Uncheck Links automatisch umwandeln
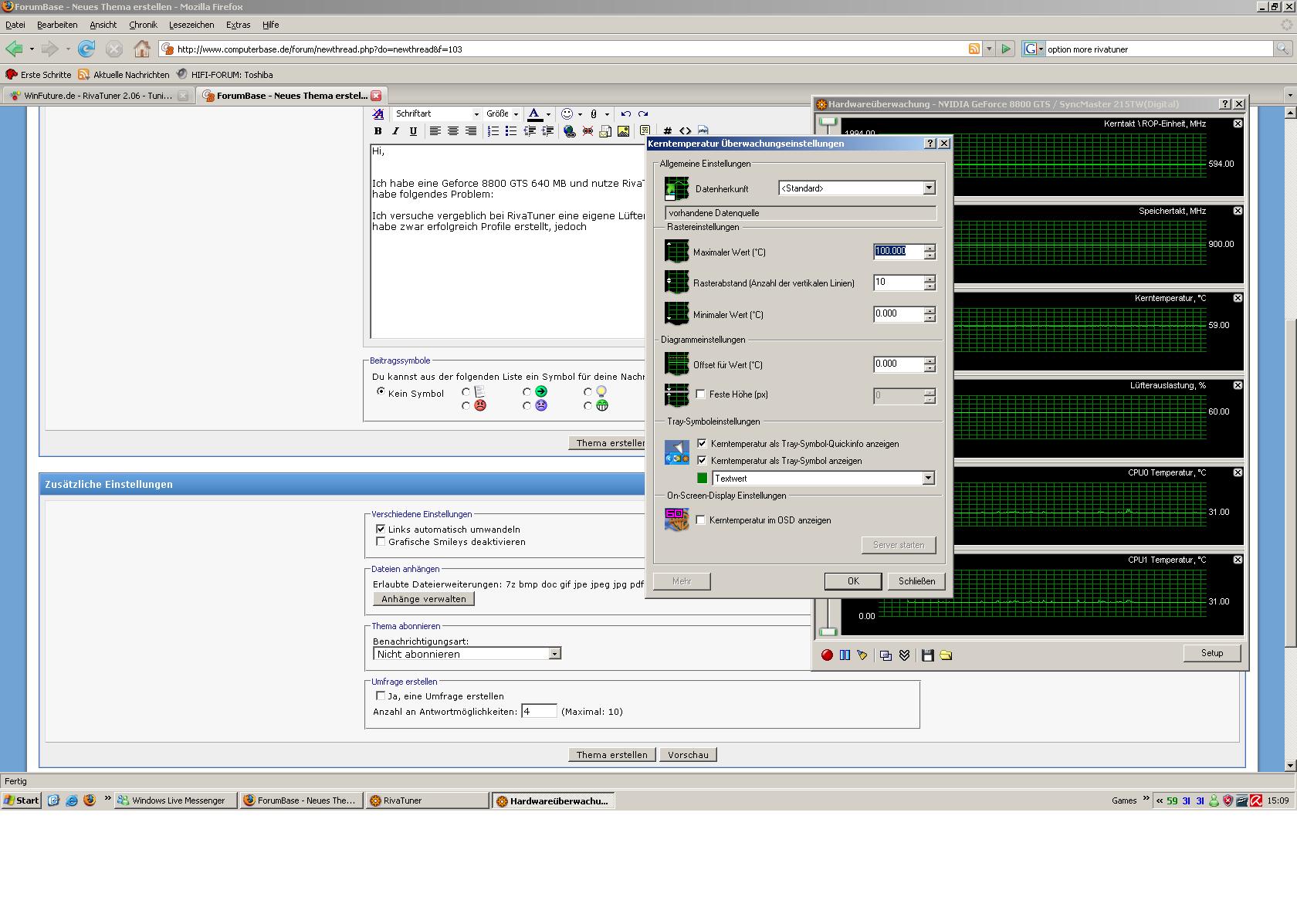The image size is (1297, 924). pos(381,529)
